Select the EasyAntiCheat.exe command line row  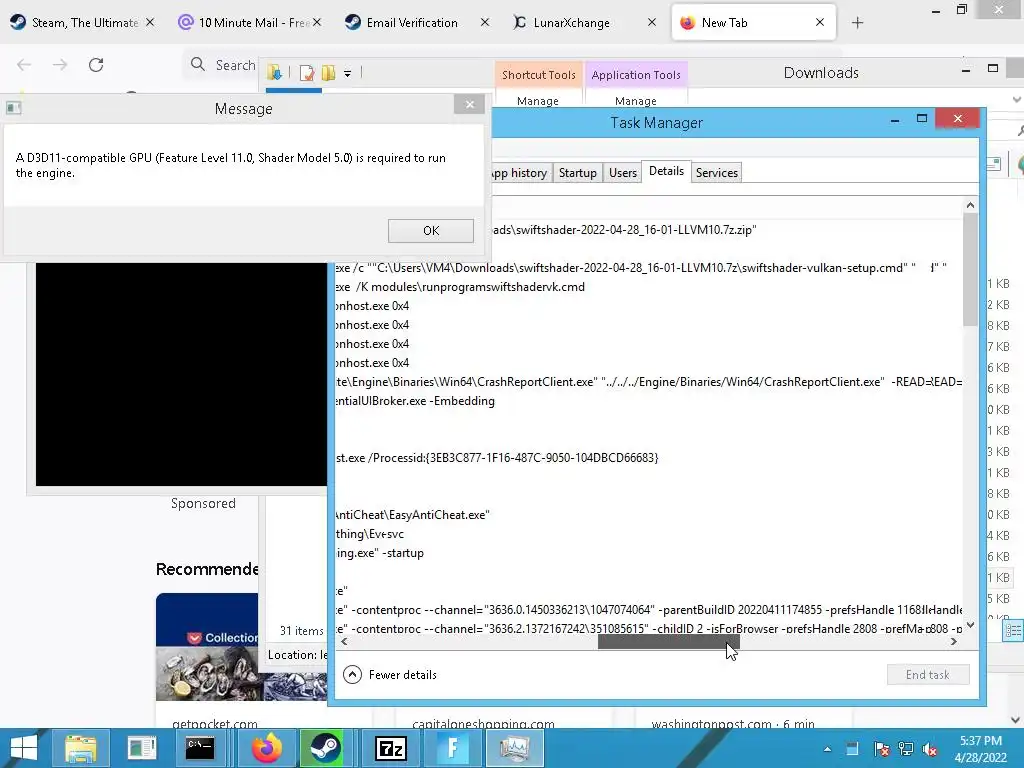pos(649,515)
